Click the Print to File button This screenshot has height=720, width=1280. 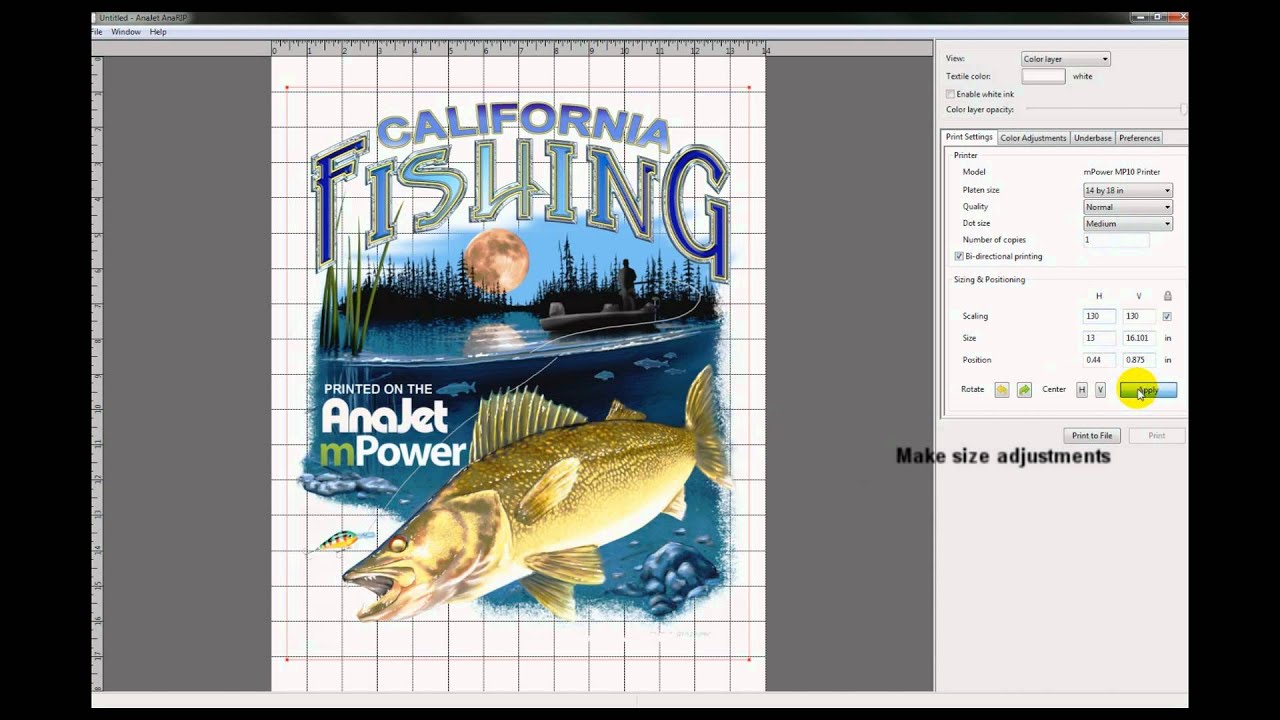(1092, 436)
